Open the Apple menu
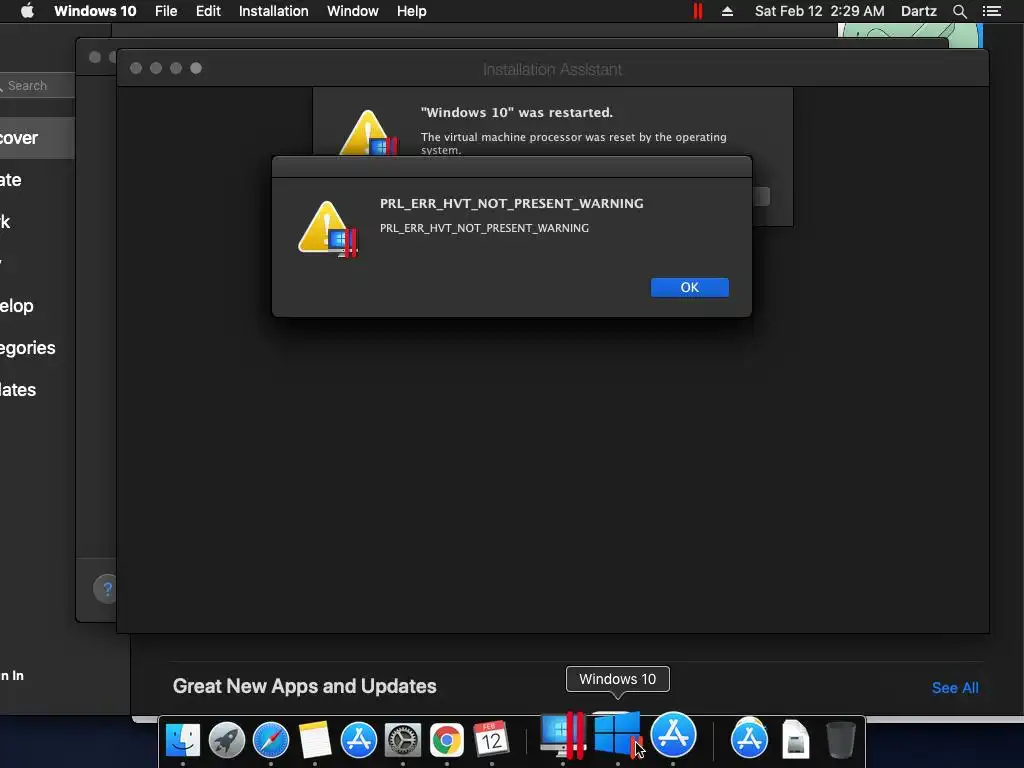The width and height of the screenshot is (1024, 768). tap(27, 11)
